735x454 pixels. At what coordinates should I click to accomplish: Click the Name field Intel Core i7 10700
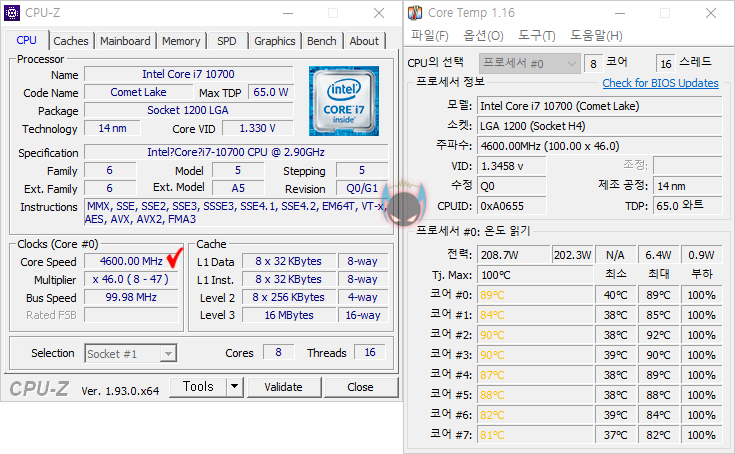[x=188, y=74]
